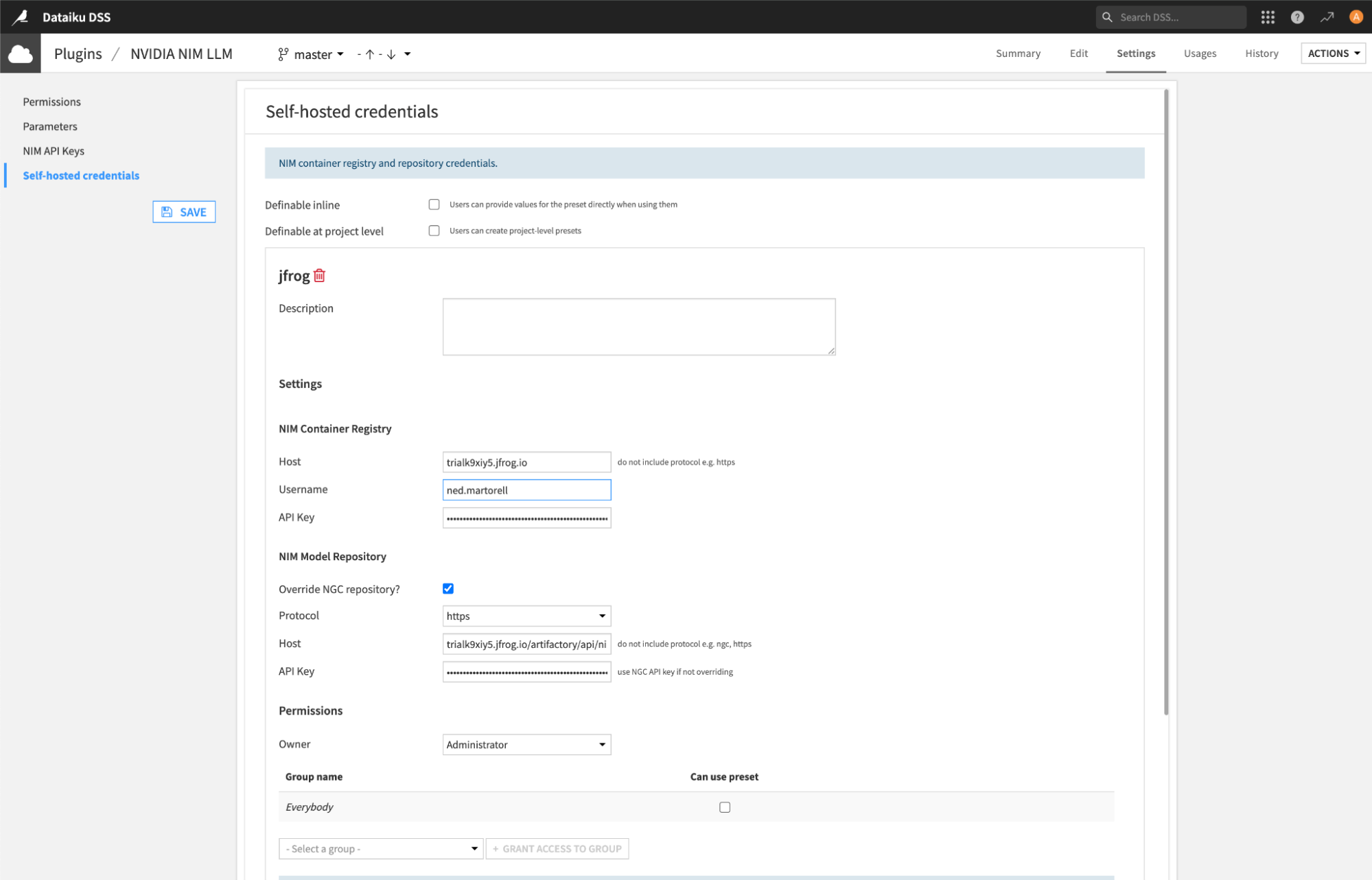Delete the jfrog preset via trash icon

click(319, 276)
